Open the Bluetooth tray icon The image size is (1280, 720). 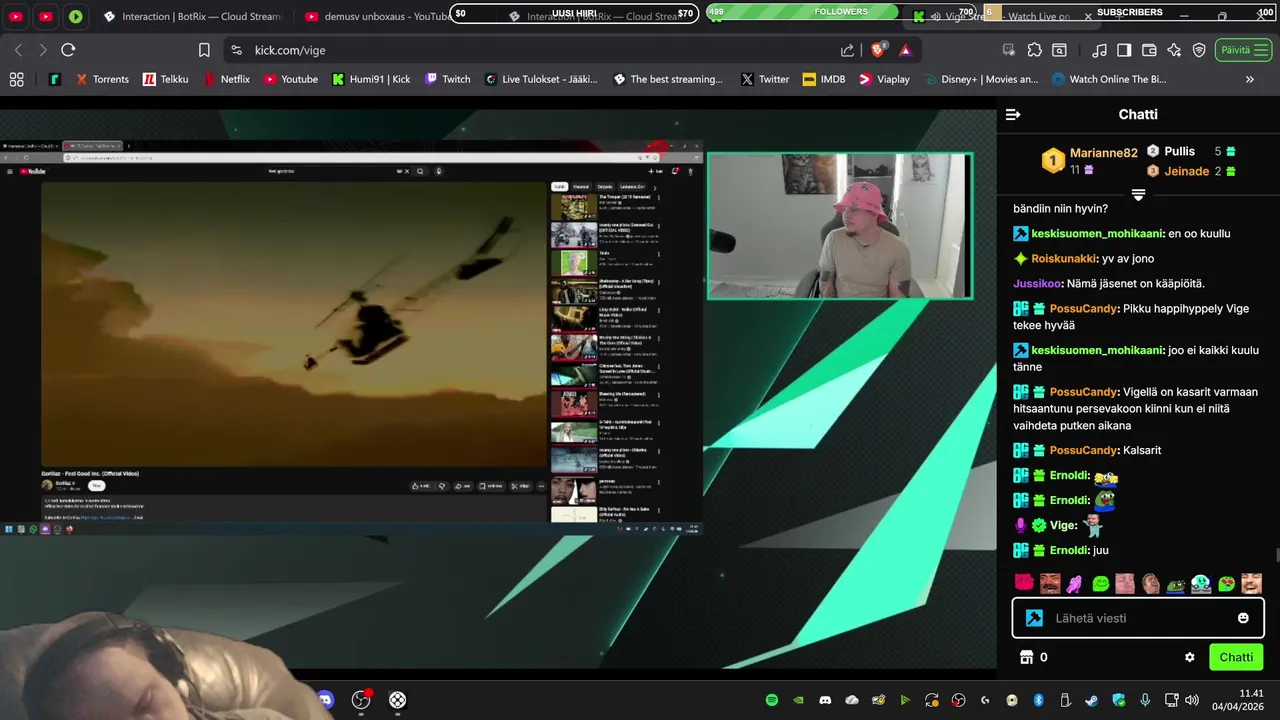1038,700
